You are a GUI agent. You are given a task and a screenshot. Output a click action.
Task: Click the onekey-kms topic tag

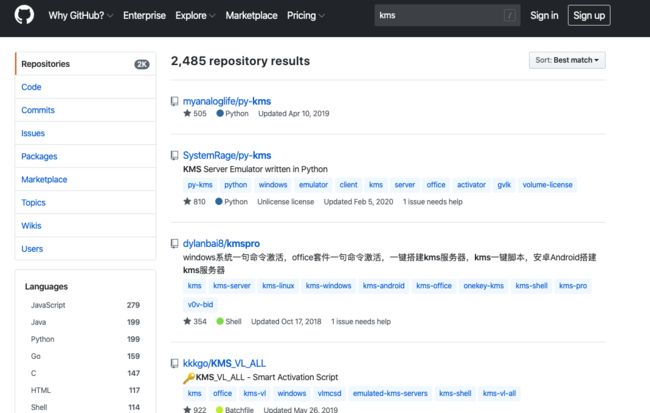[483, 286]
